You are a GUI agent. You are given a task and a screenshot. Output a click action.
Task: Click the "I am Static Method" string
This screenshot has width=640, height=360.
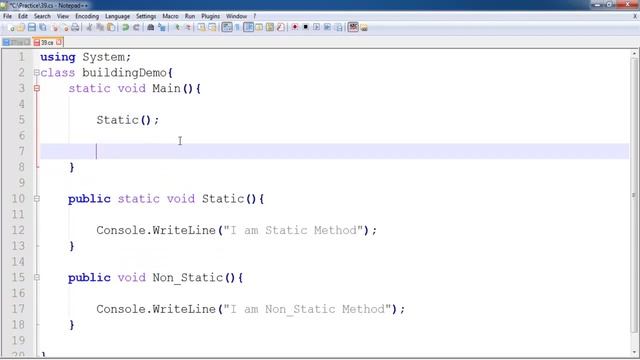click(x=293, y=230)
